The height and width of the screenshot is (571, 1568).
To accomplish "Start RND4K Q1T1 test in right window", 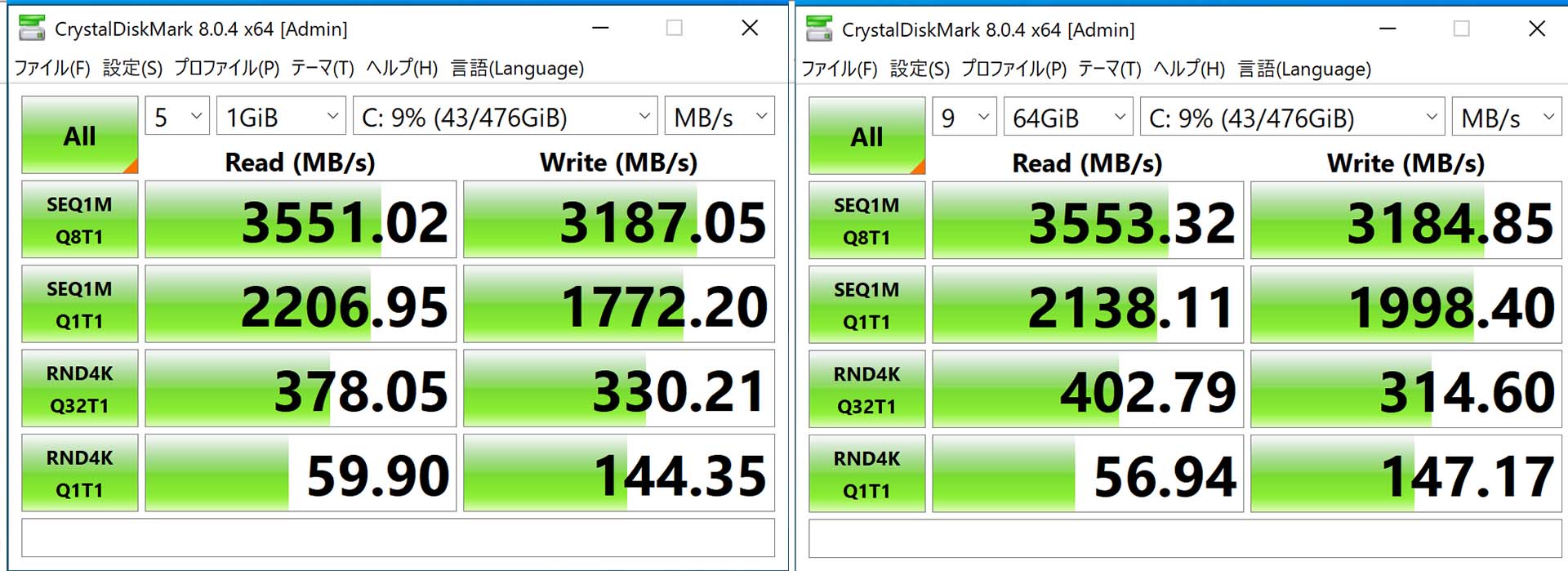I will point(867,473).
